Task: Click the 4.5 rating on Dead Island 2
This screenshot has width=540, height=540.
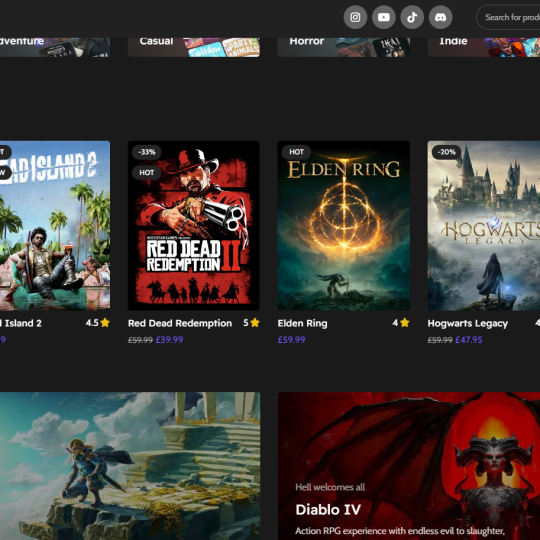Action: tap(92, 323)
